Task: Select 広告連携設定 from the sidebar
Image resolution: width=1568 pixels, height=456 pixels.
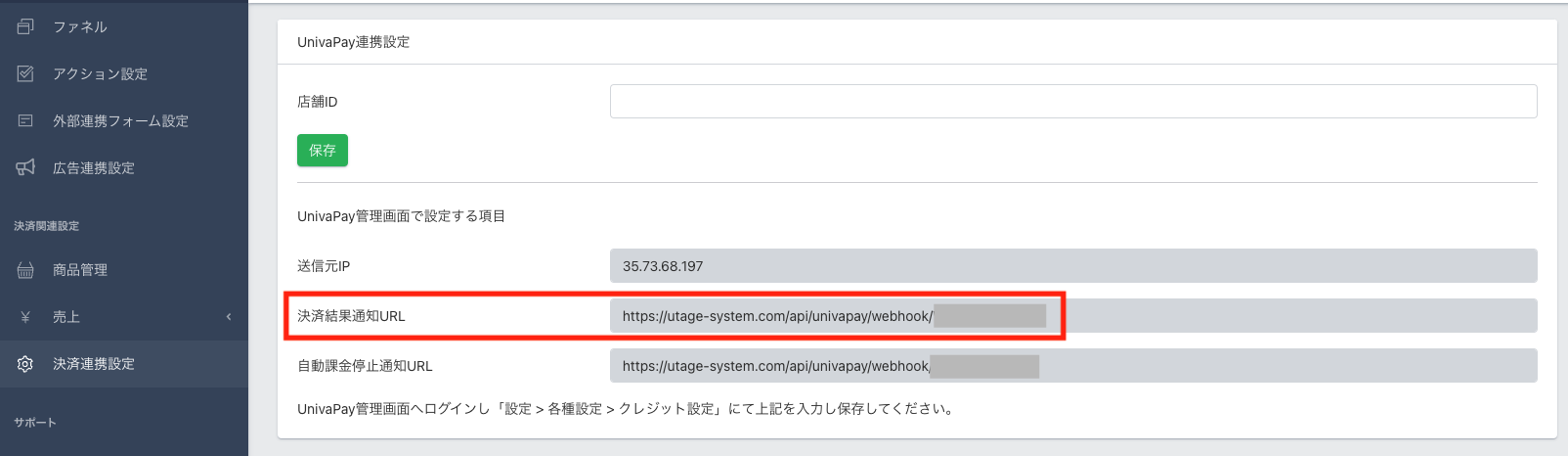Action: pyautogui.click(x=94, y=167)
